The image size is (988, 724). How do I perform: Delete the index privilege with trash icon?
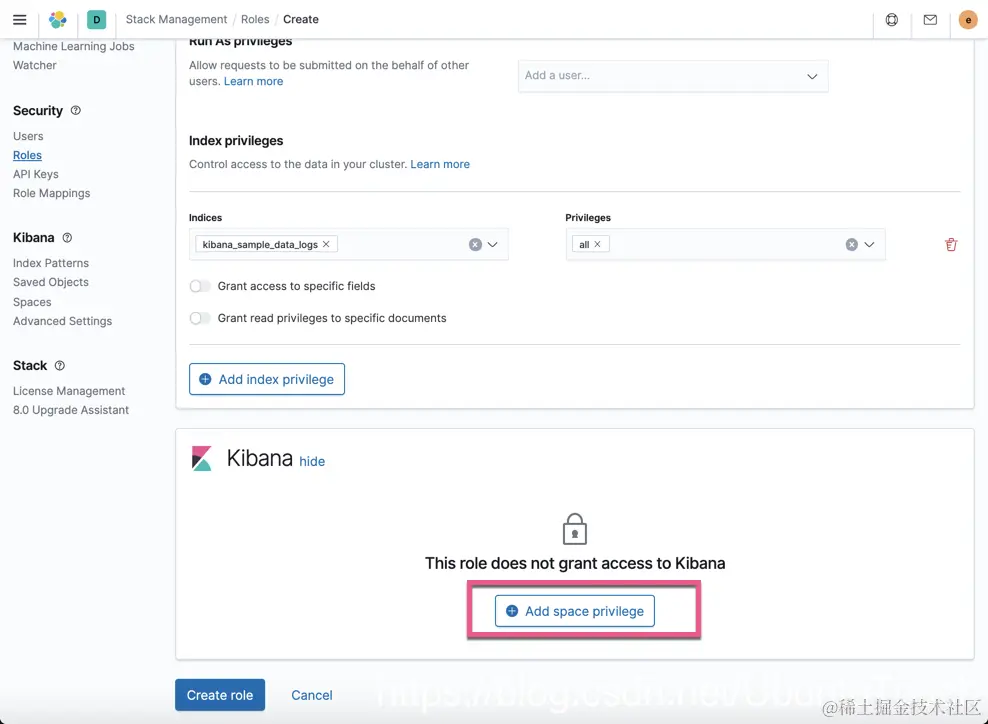coord(951,244)
